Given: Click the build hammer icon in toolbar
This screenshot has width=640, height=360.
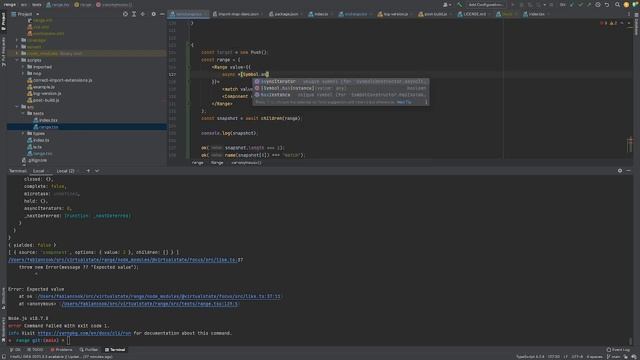Looking at the screenshot, I should [x=460, y=4].
